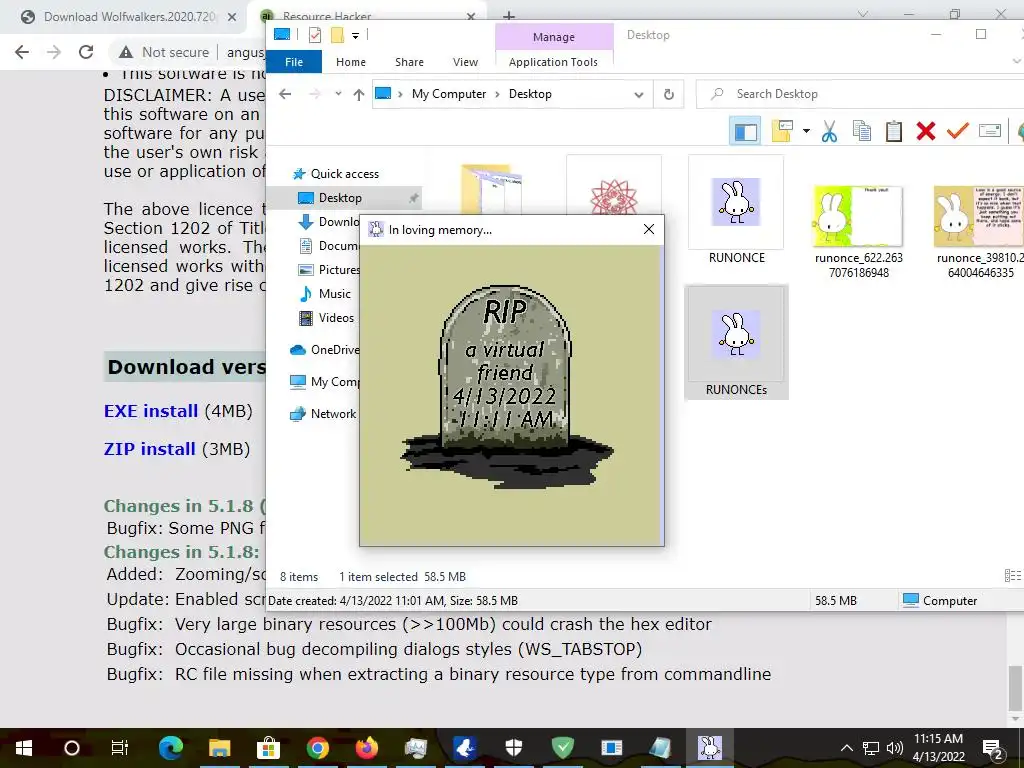Open the Share ribbon tab

[409, 62]
